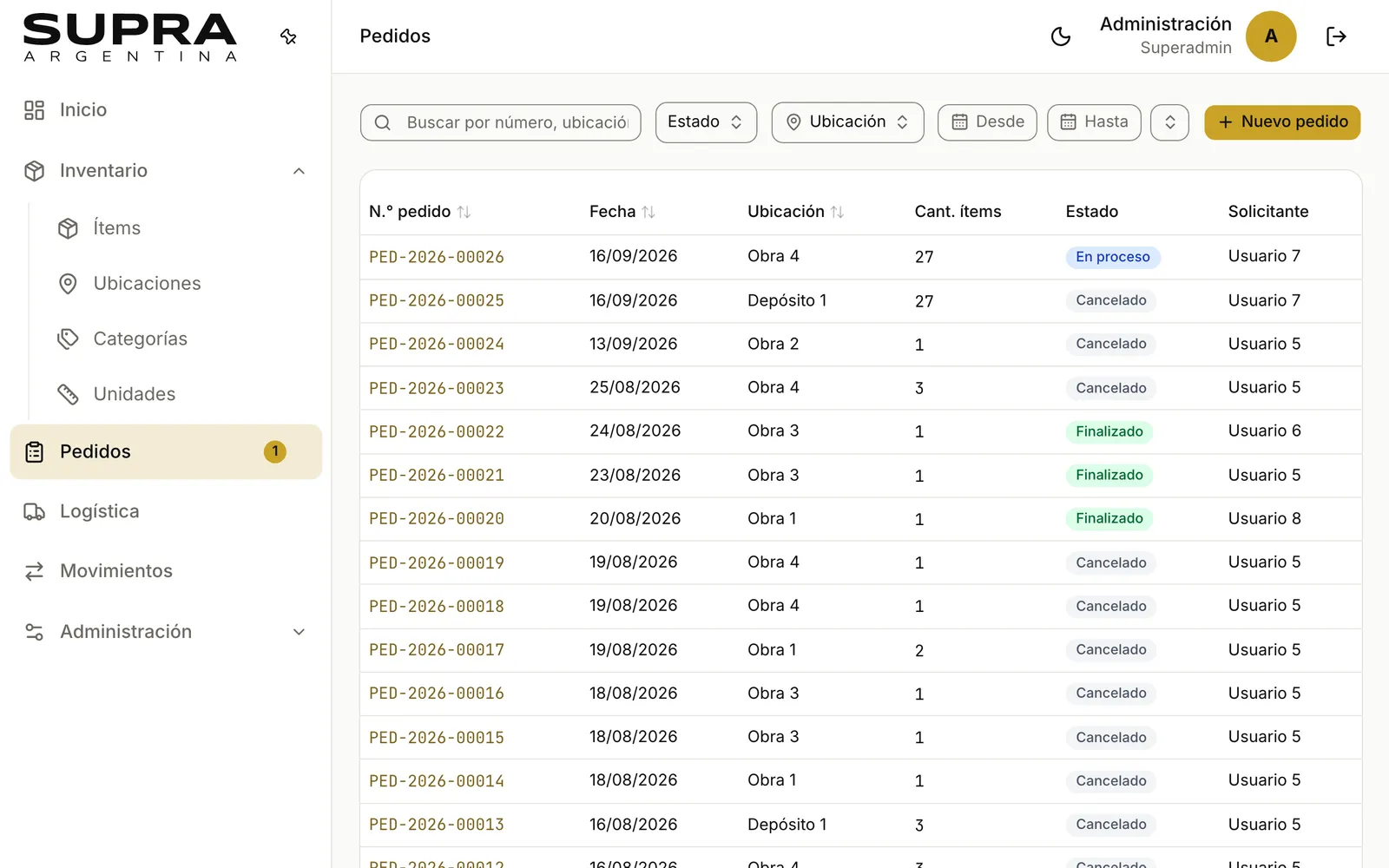Open Ubicaciones menu entry
The height and width of the screenshot is (868, 1389).
coord(148,284)
